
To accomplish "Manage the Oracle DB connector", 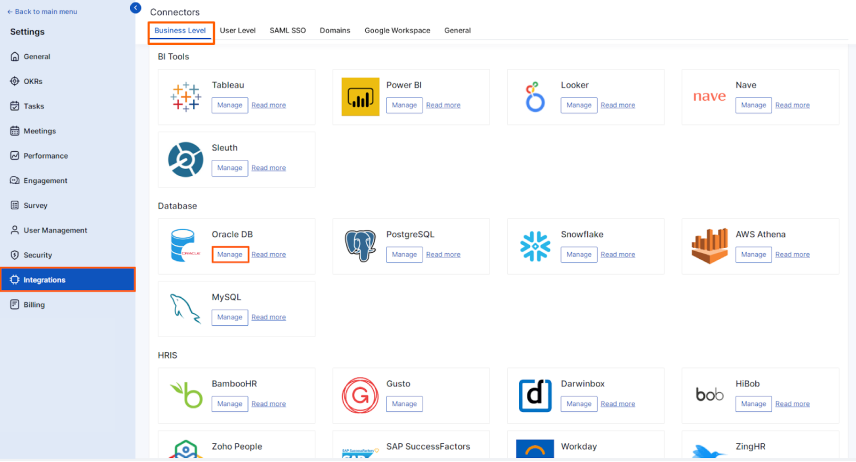I will click(230, 254).
